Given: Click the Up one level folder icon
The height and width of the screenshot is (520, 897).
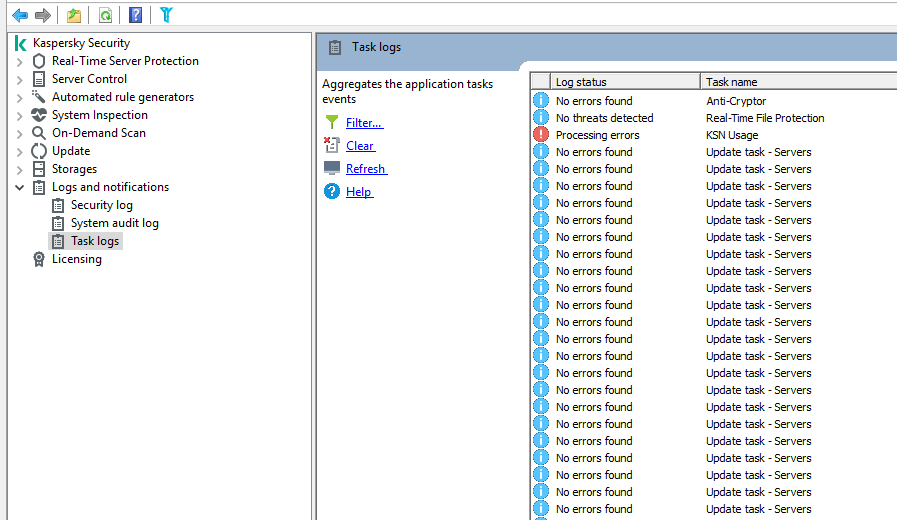Looking at the screenshot, I should (x=74, y=15).
